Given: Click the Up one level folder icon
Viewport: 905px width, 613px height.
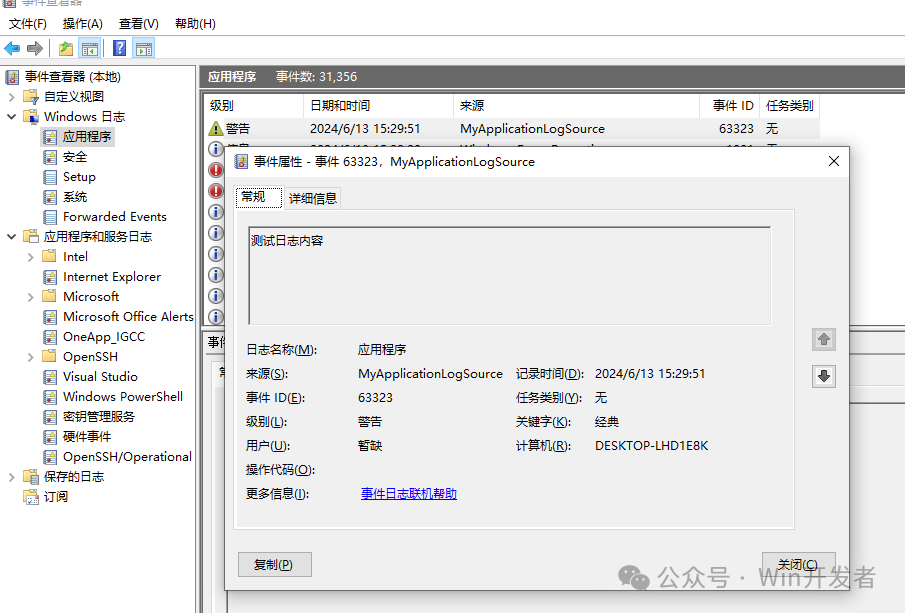Looking at the screenshot, I should point(66,48).
